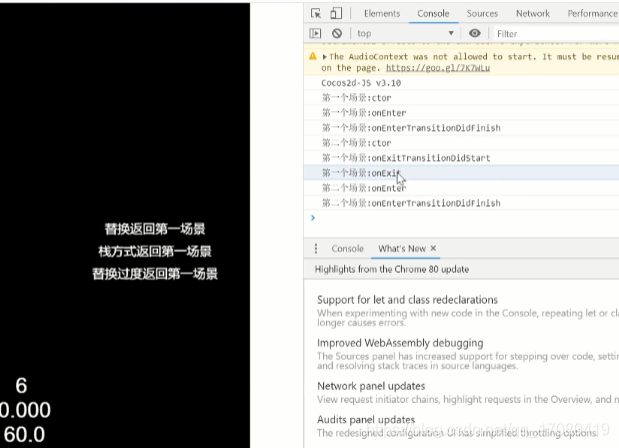Screen dimensions: 619x448
Task: Click Network panel updates heading
Action: tap(371, 386)
